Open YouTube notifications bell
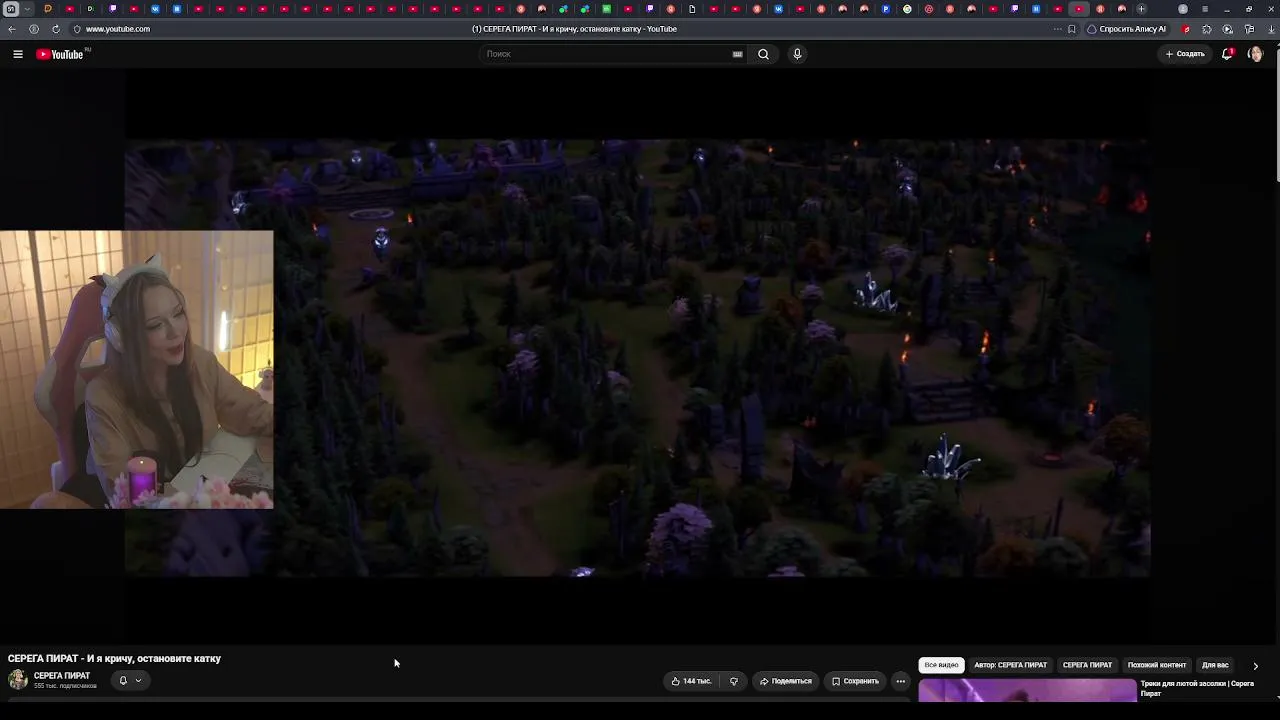This screenshot has width=1280, height=720. (1227, 54)
